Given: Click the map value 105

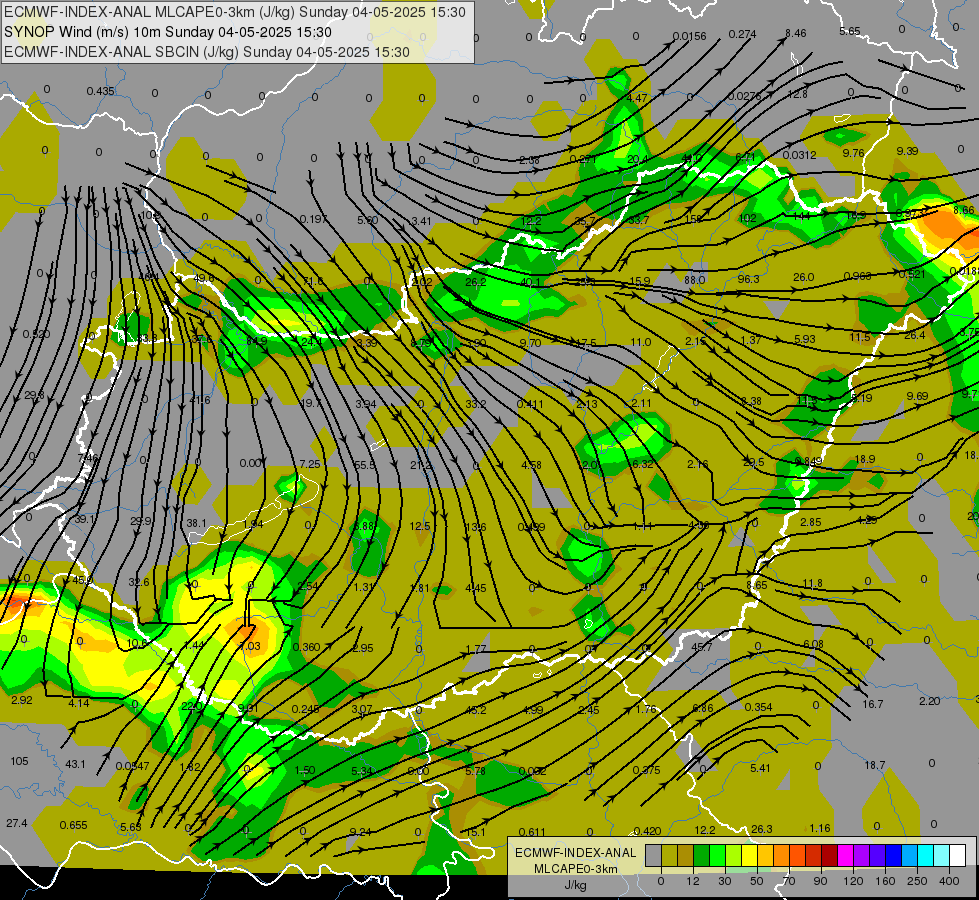Looking at the screenshot, I should 19,761.
